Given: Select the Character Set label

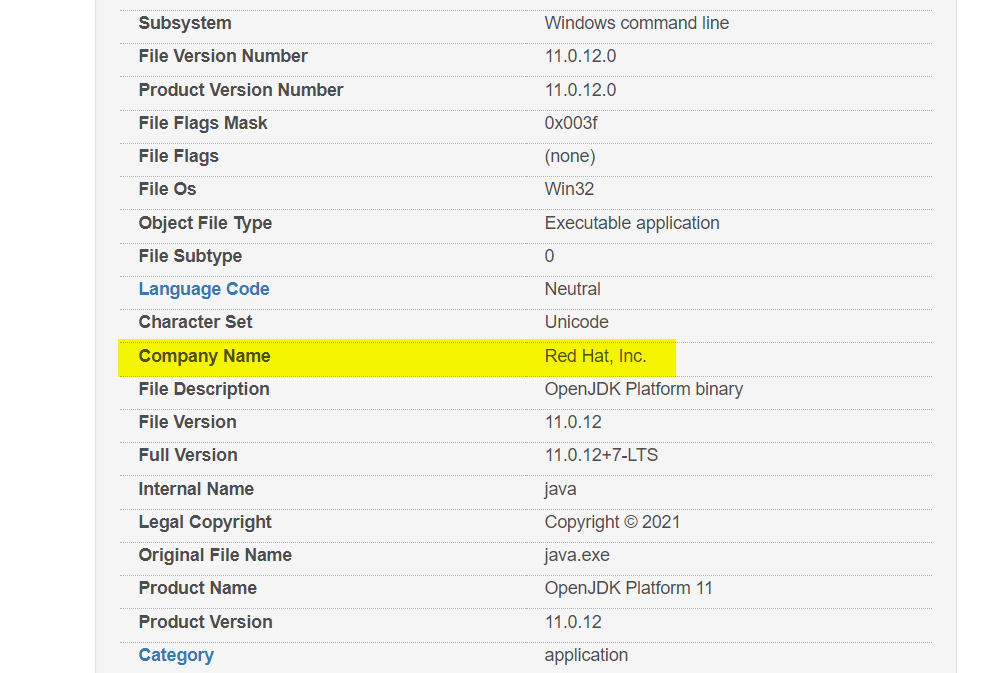Looking at the screenshot, I should click(x=195, y=322).
